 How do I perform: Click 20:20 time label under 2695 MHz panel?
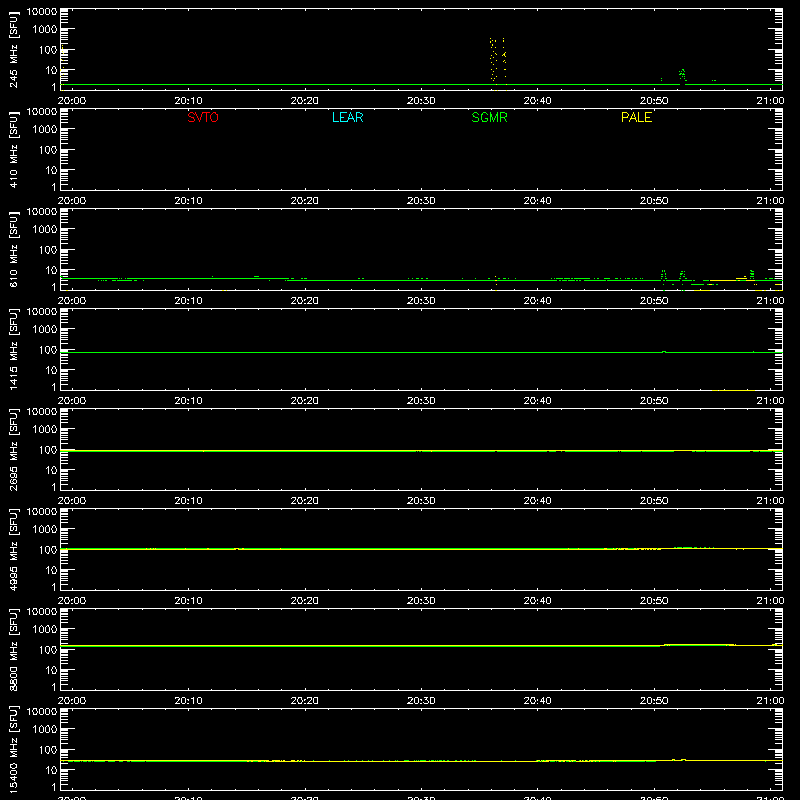(305, 501)
